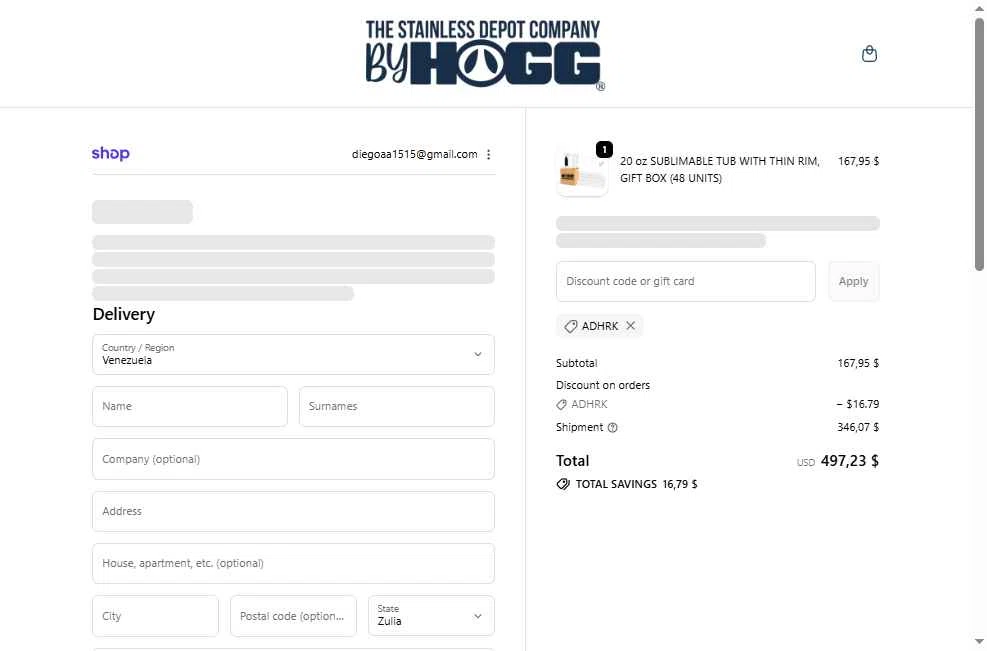Screen dimensions: 987x651
Task: Click the ADHRK applied discount tag
Action: 599,326
